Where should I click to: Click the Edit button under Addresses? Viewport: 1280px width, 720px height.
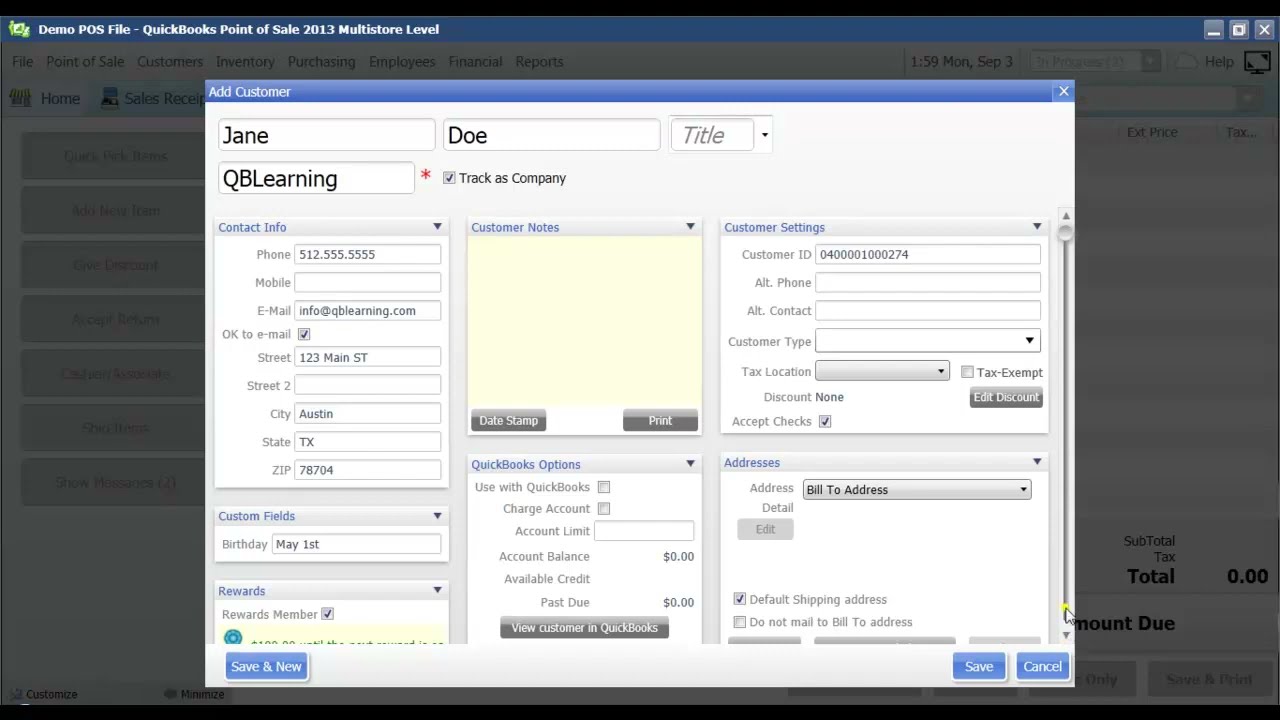(x=765, y=529)
